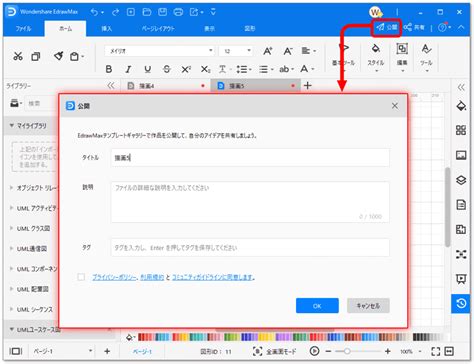Open export options icon in title bar
The height and width of the screenshot is (364, 474).
pyautogui.click(x=194, y=12)
